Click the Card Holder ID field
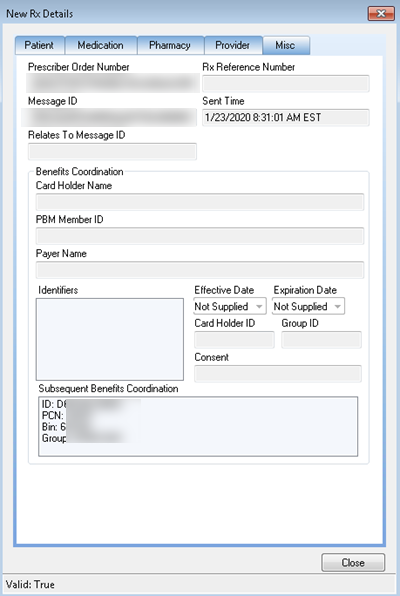This screenshot has height=596, width=400. [x=234, y=340]
